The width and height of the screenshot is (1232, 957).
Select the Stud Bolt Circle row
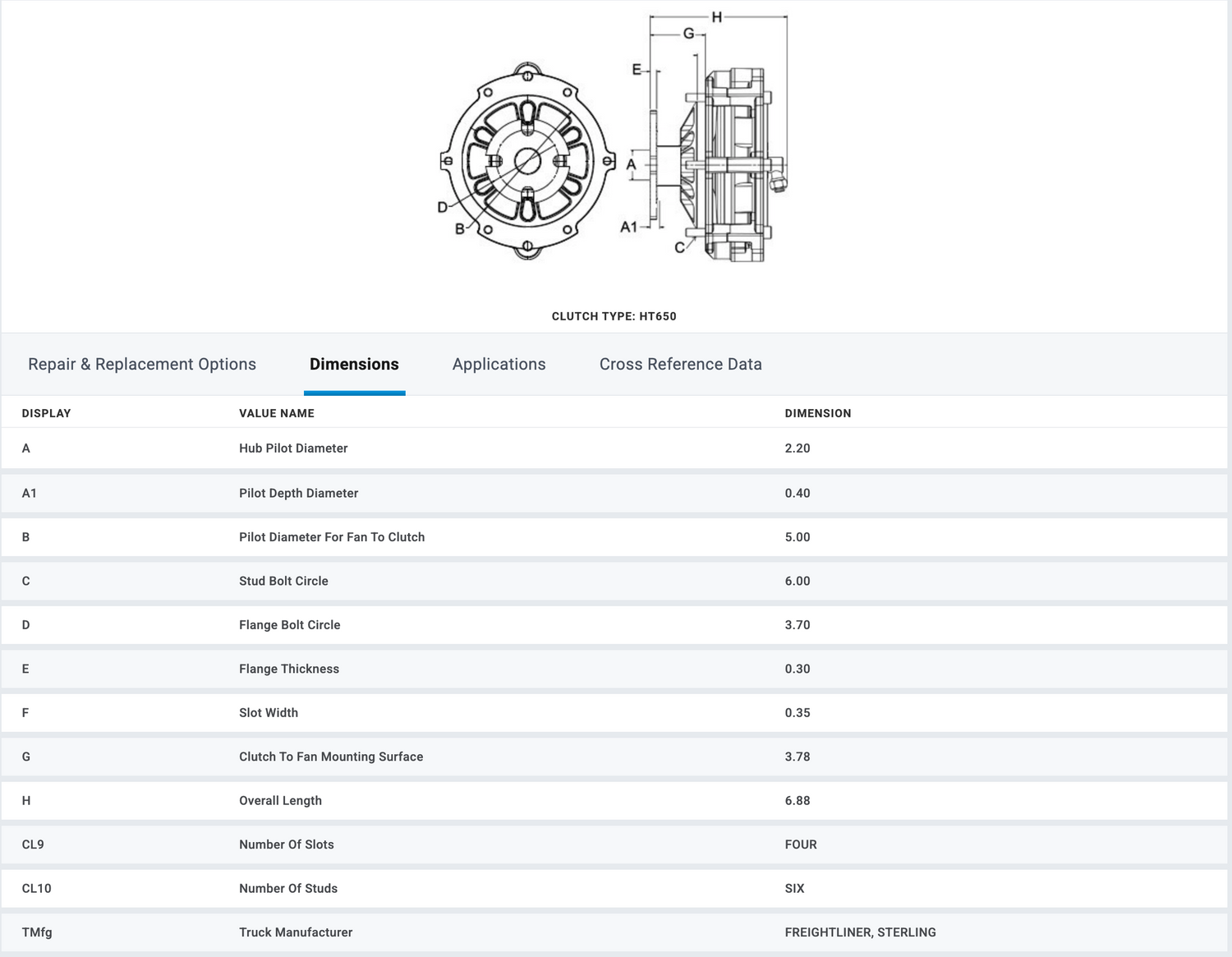283,581
